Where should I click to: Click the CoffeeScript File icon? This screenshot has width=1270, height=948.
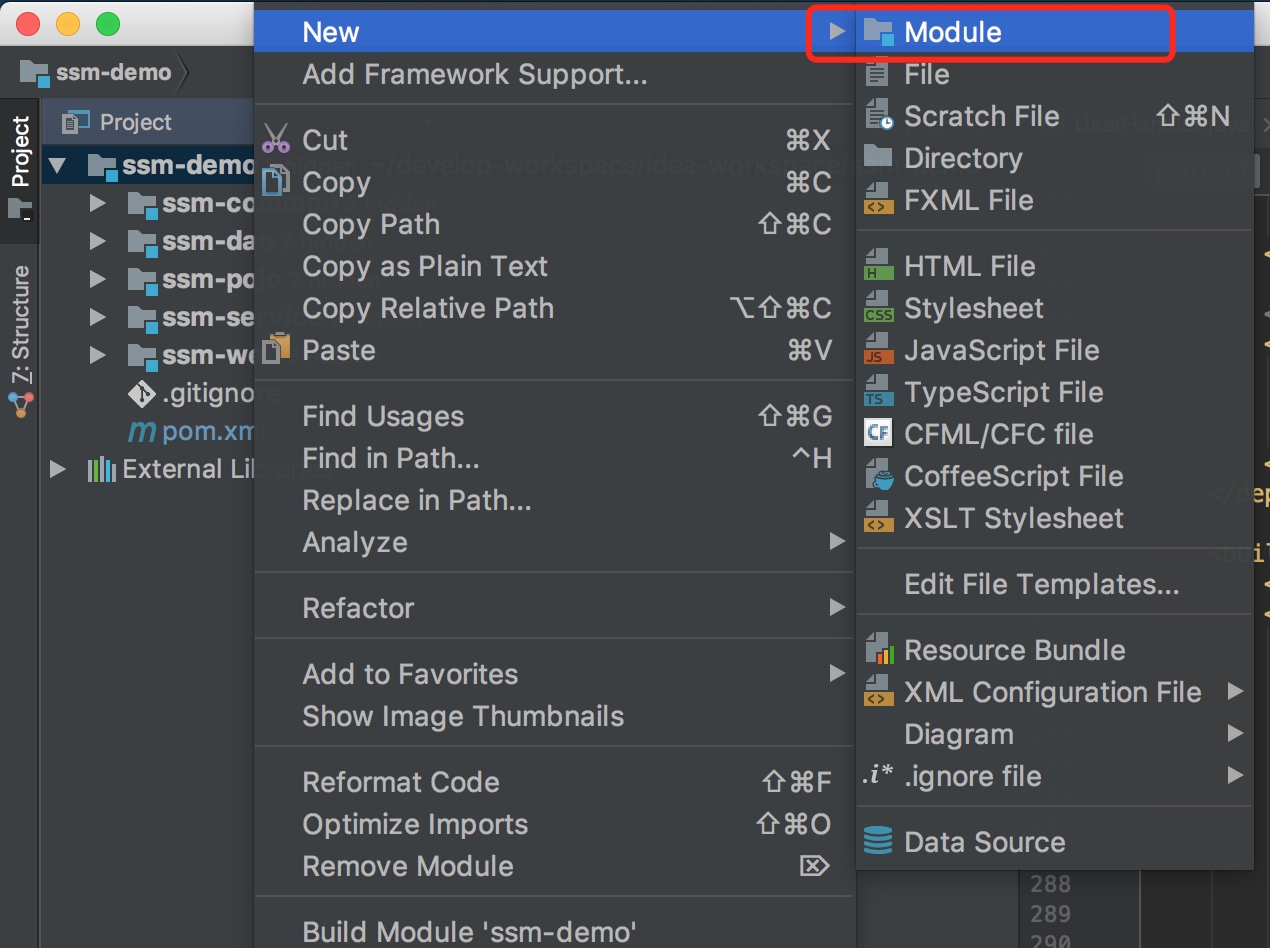point(880,476)
